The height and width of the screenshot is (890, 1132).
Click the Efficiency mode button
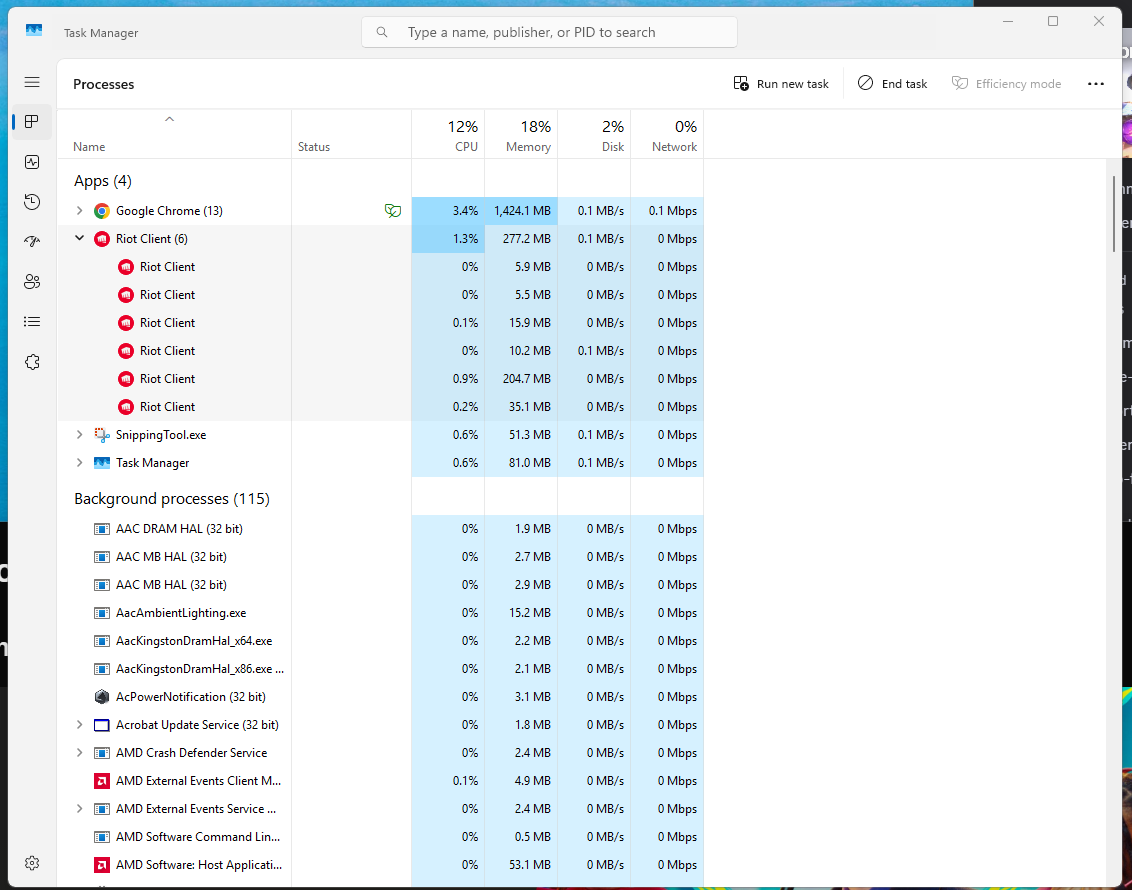[1006, 84]
